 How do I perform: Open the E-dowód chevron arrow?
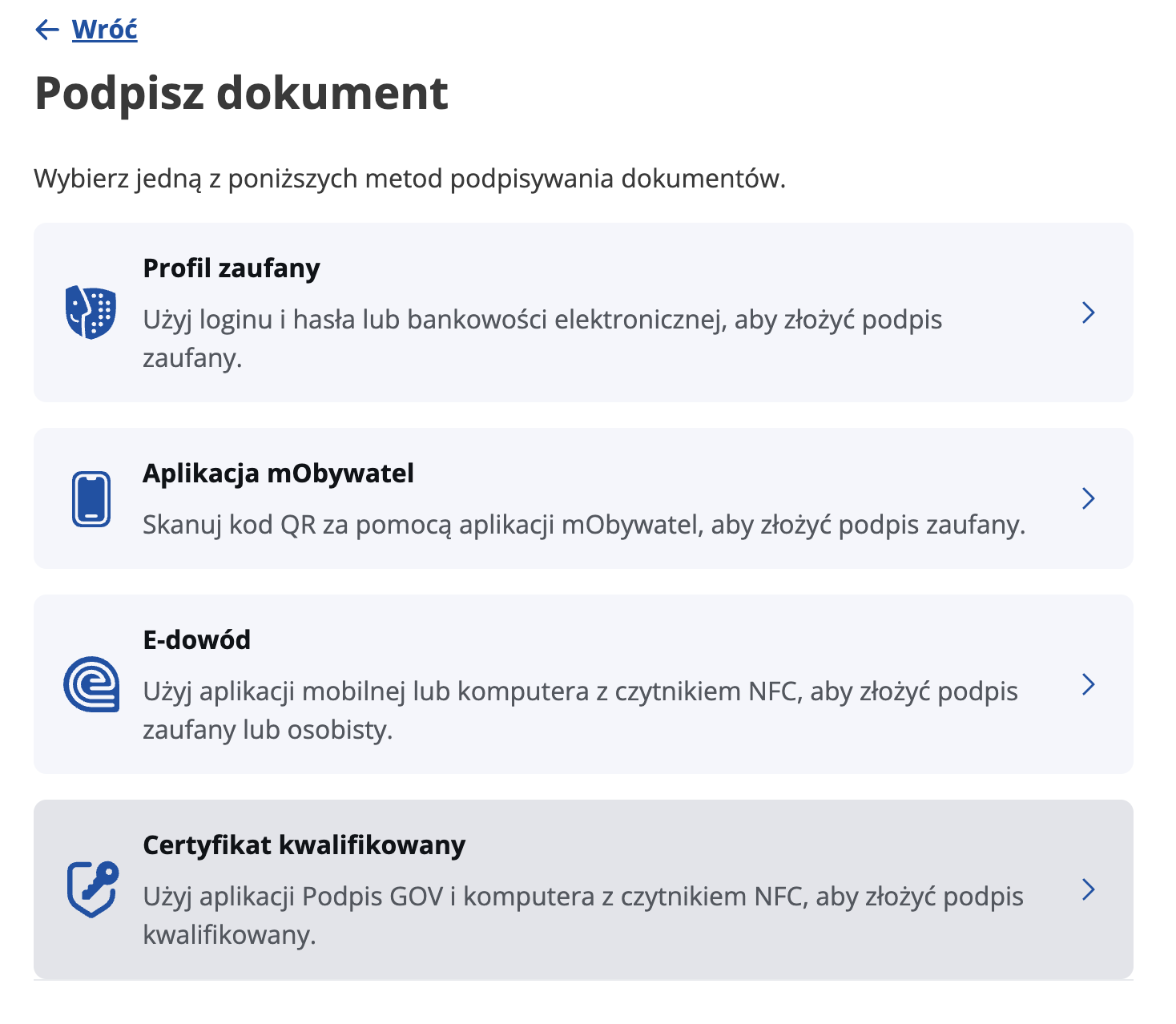pos(1088,684)
